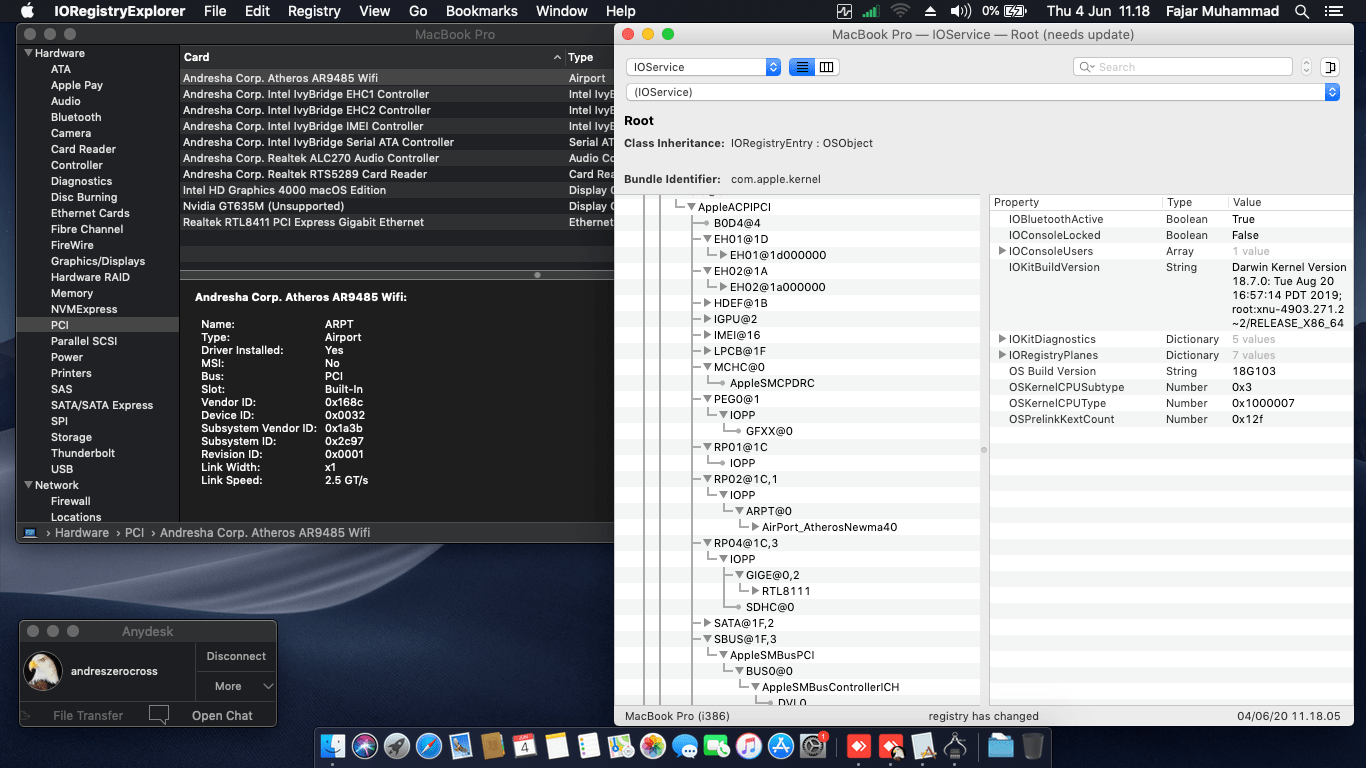Viewport: 1366px width, 768px height.
Task: Click the andreszerocross eagle avatar in AnyDesk
Action: coord(43,671)
